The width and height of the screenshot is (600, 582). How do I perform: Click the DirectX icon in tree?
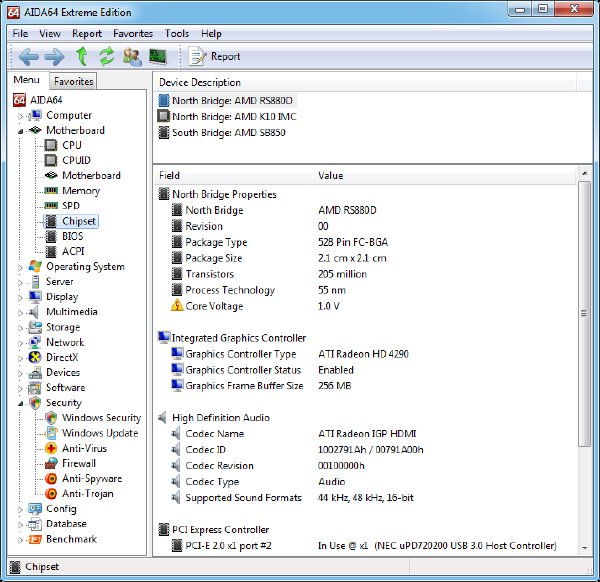[x=35, y=357]
